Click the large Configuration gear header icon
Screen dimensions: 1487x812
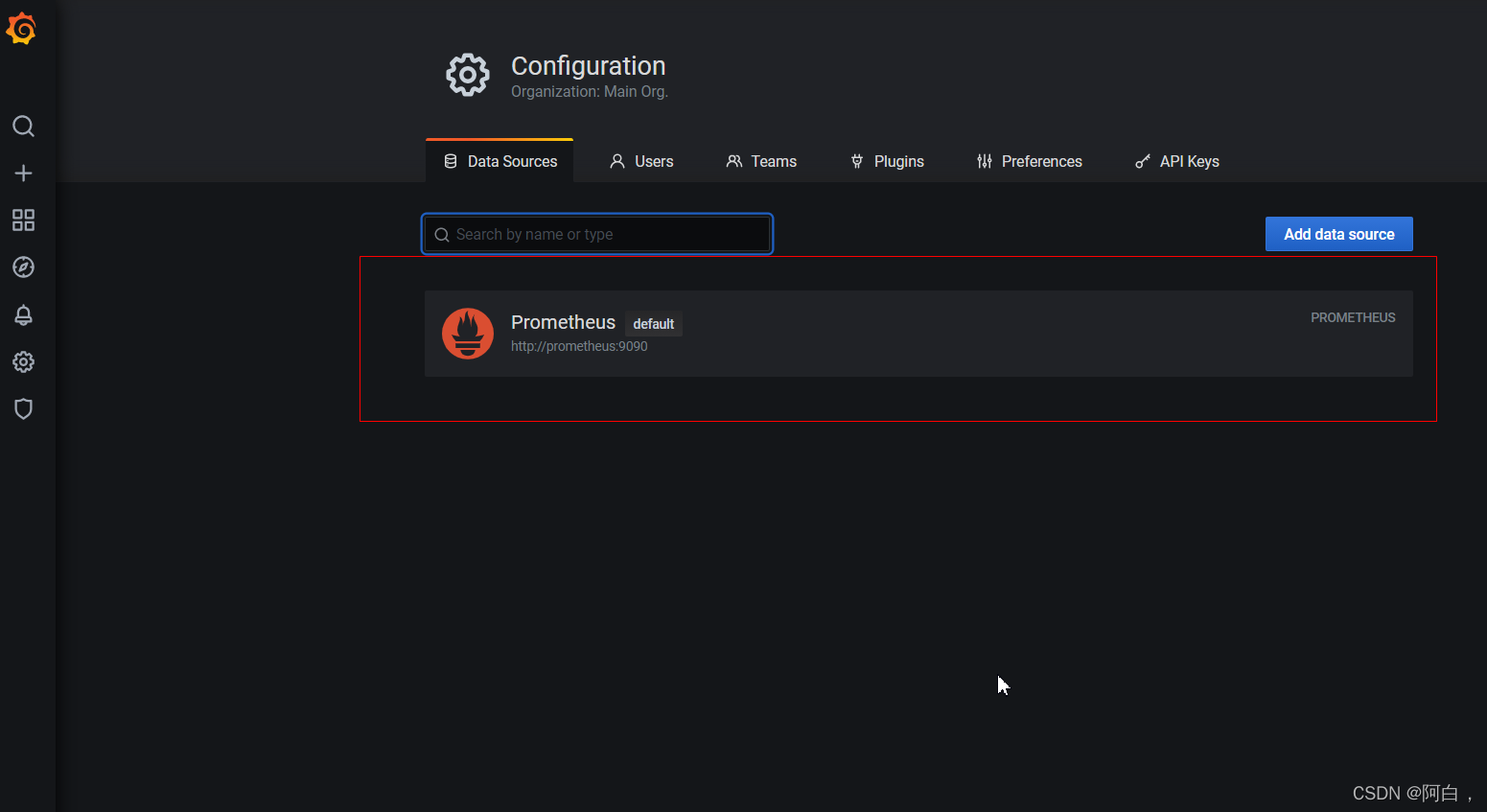coord(468,75)
